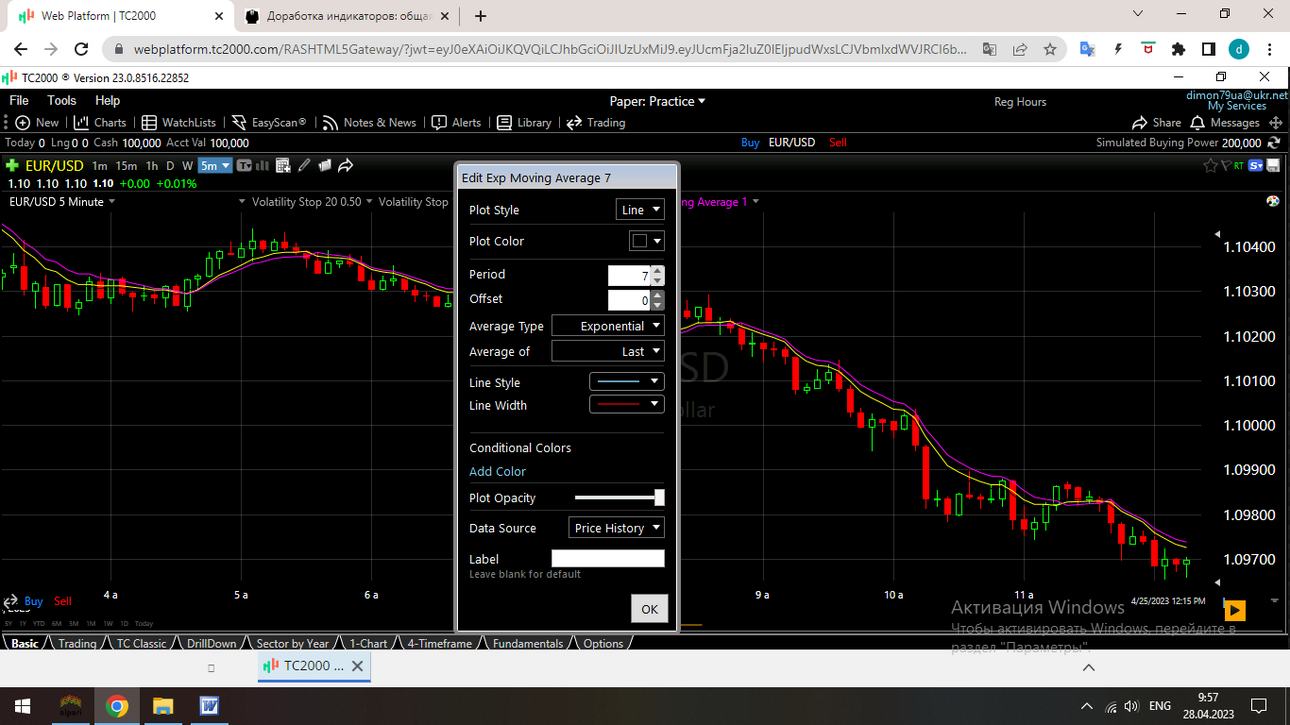
Task: Mark EUR/USD as favorite with star icon
Action: point(1210,165)
